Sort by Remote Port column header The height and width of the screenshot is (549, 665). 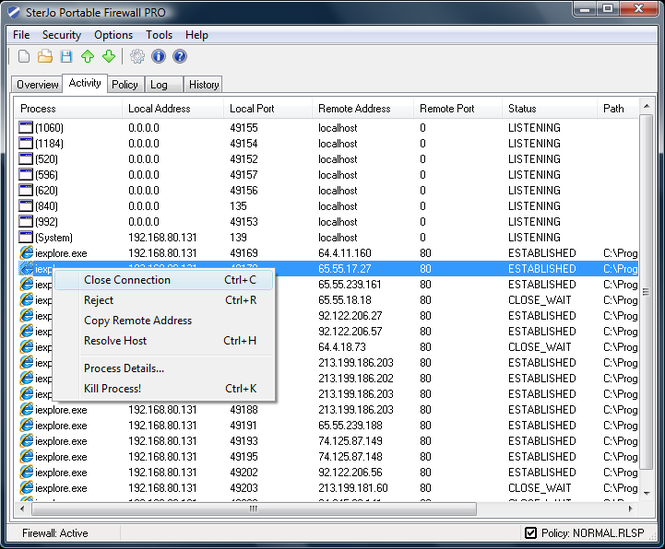[458, 109]
